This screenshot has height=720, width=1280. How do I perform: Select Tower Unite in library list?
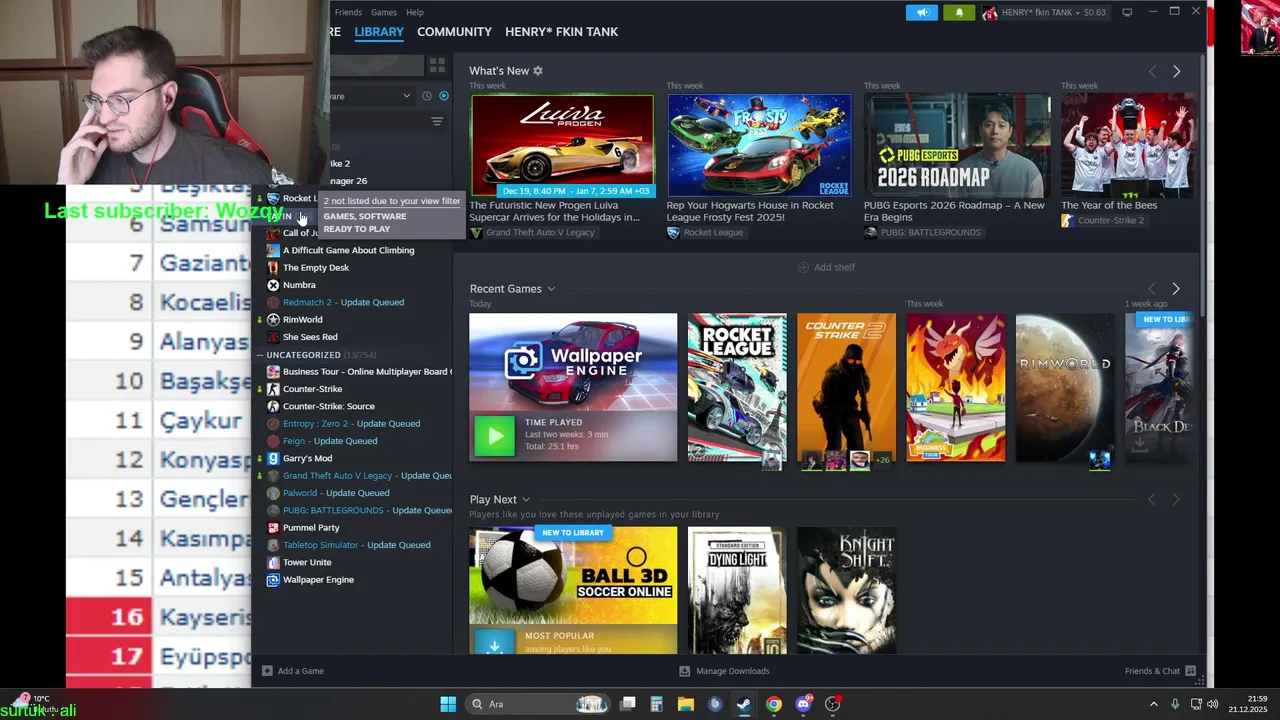pyautogui.click(x=307, y=562)
